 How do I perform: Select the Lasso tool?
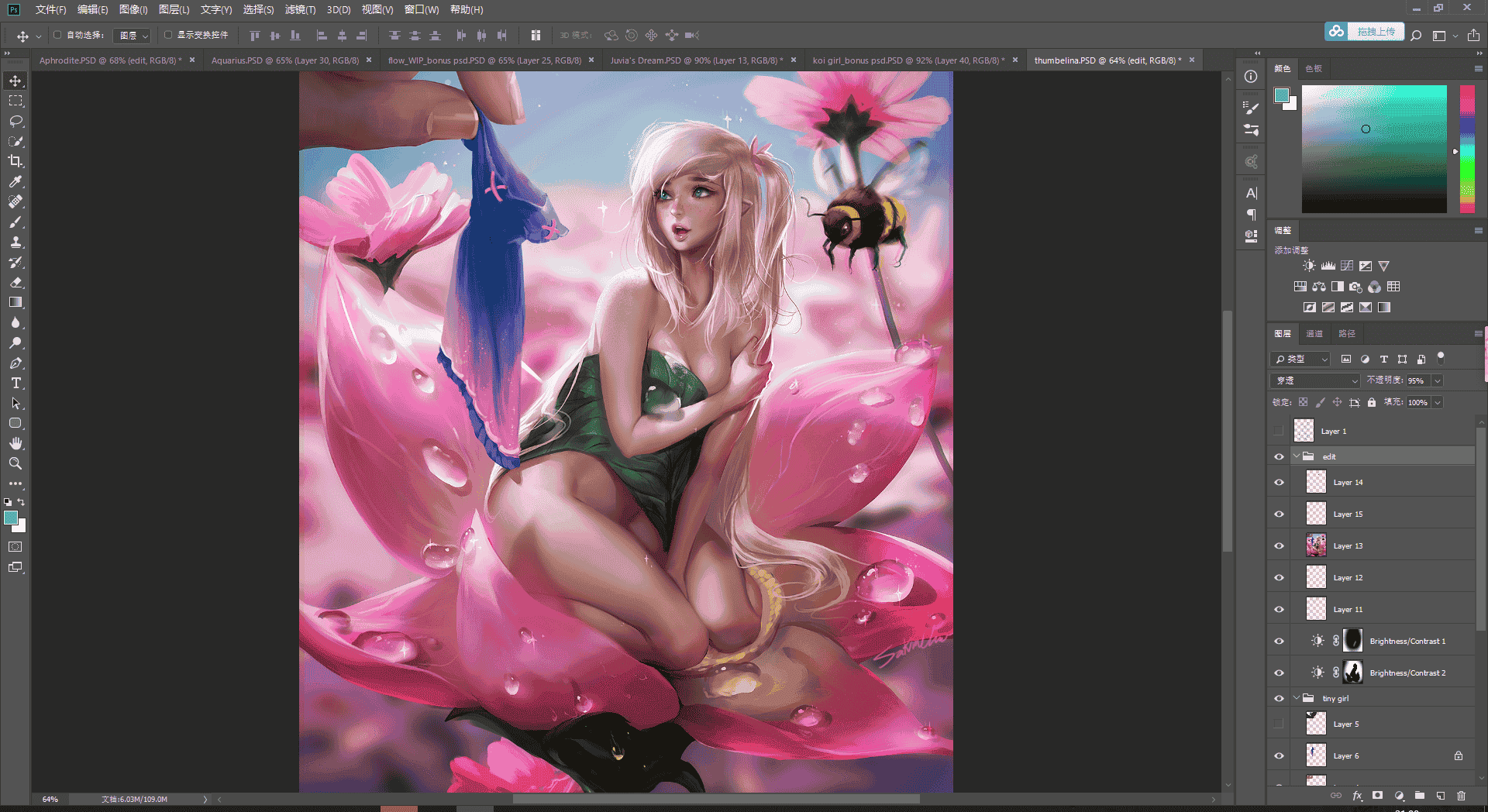[x=15, y=121]
